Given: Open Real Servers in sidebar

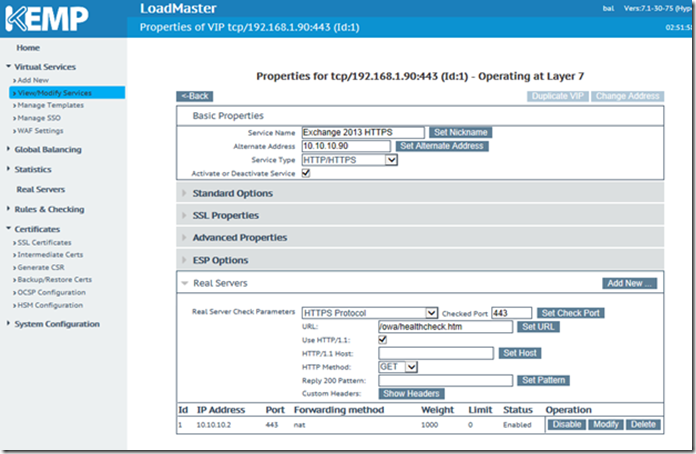Looking at the screenshot, I should pyautogui.click(x=41, y=189).
